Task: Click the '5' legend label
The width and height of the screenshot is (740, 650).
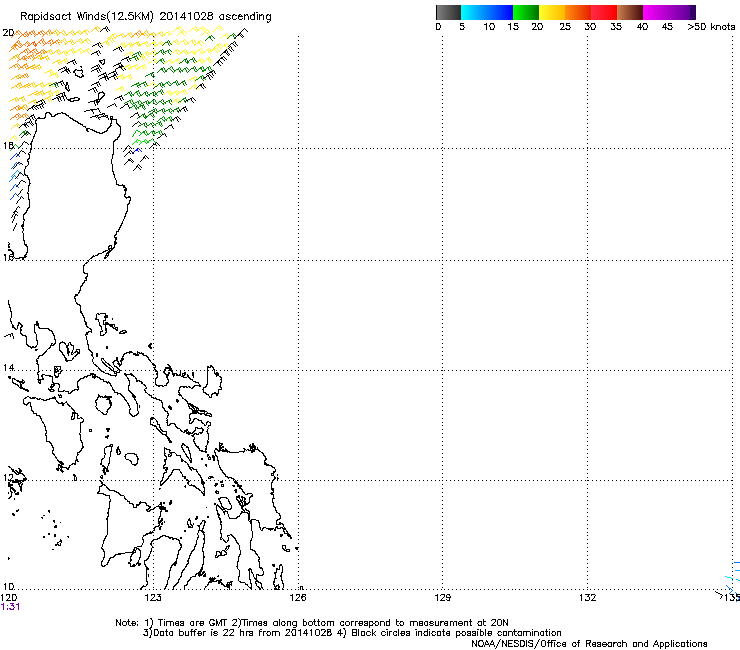Action: 462,27
